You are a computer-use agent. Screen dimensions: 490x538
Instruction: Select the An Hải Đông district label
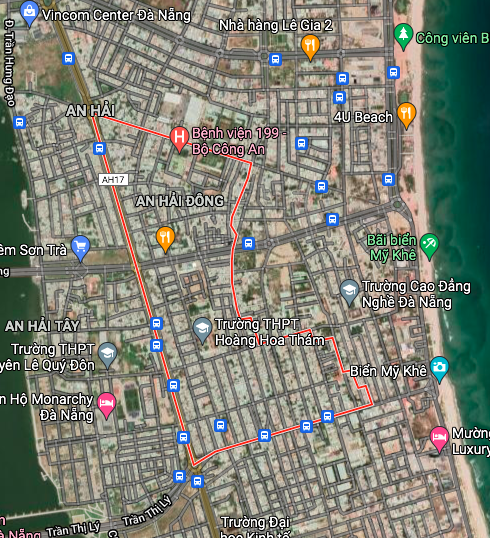pyautogui.click(x=179, y=201)
